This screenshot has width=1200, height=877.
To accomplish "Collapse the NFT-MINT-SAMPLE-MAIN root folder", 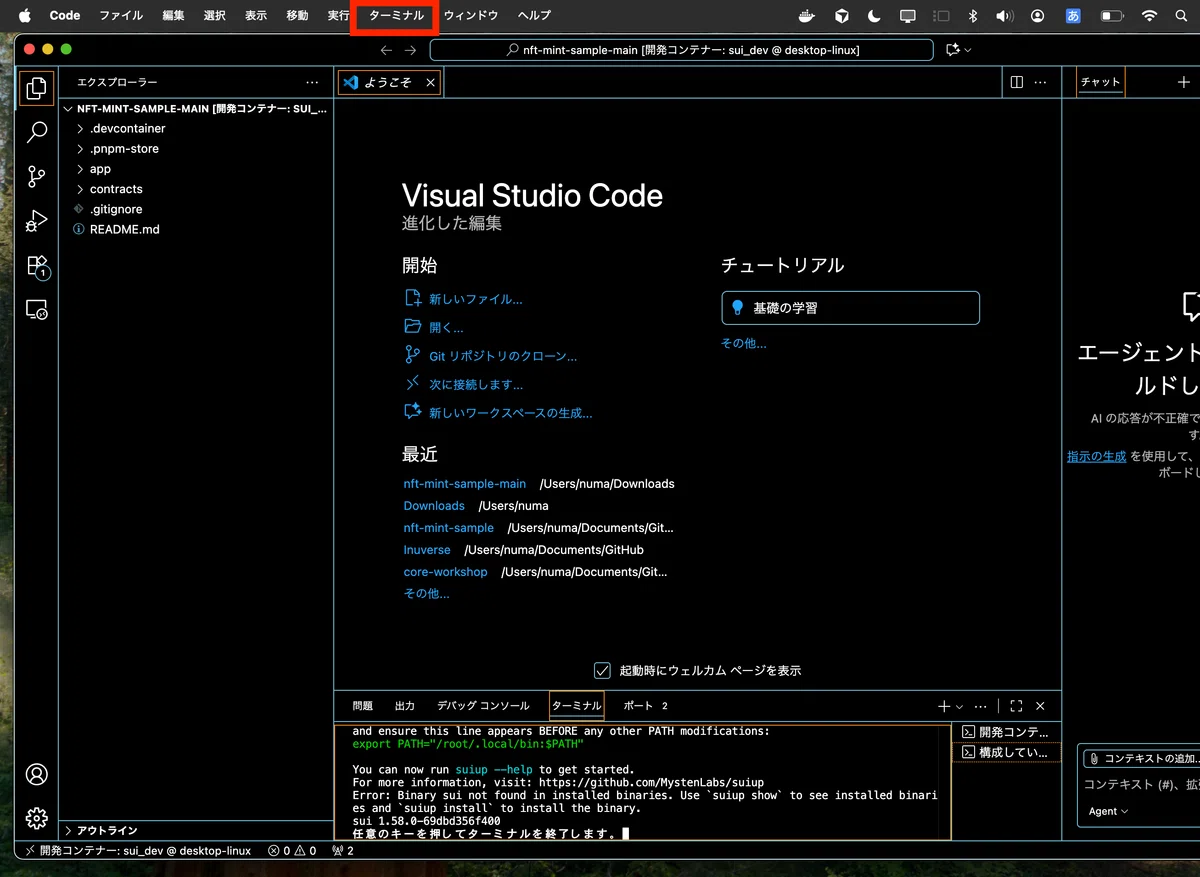I will coord(195,108).
